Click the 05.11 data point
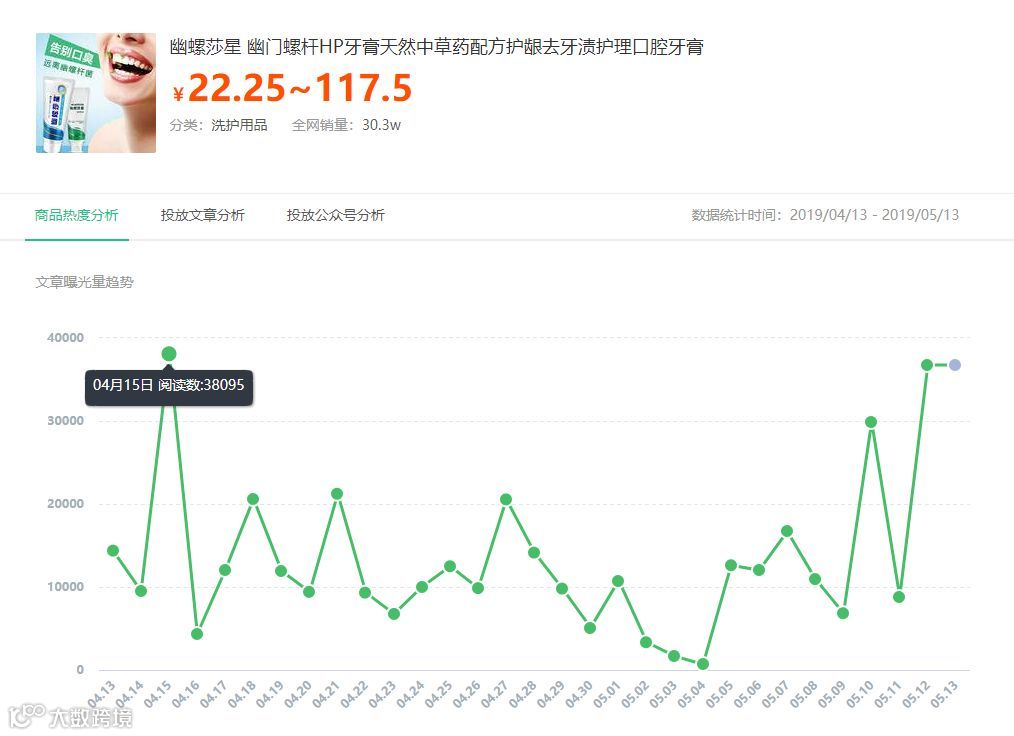The width and height of the screenshot is (1014, 736). pyautogui.click(x=899, y=597)
